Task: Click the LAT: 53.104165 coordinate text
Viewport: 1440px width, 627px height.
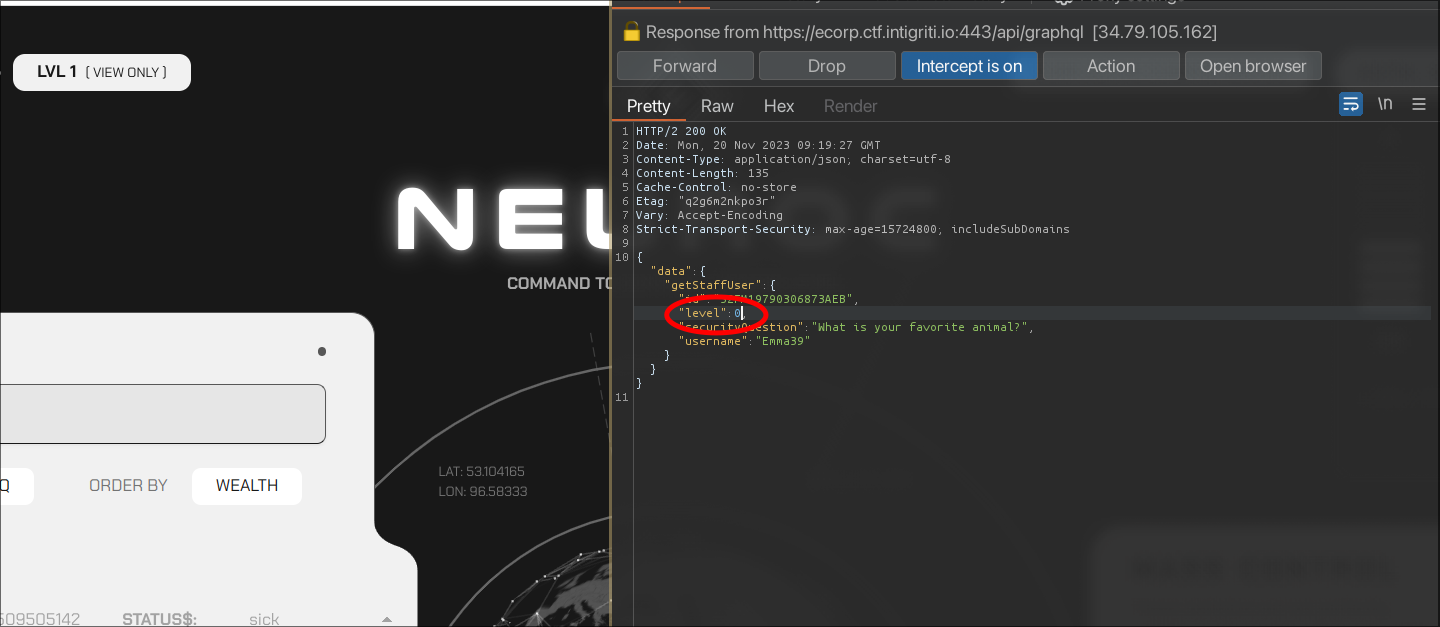Action: 481,471
